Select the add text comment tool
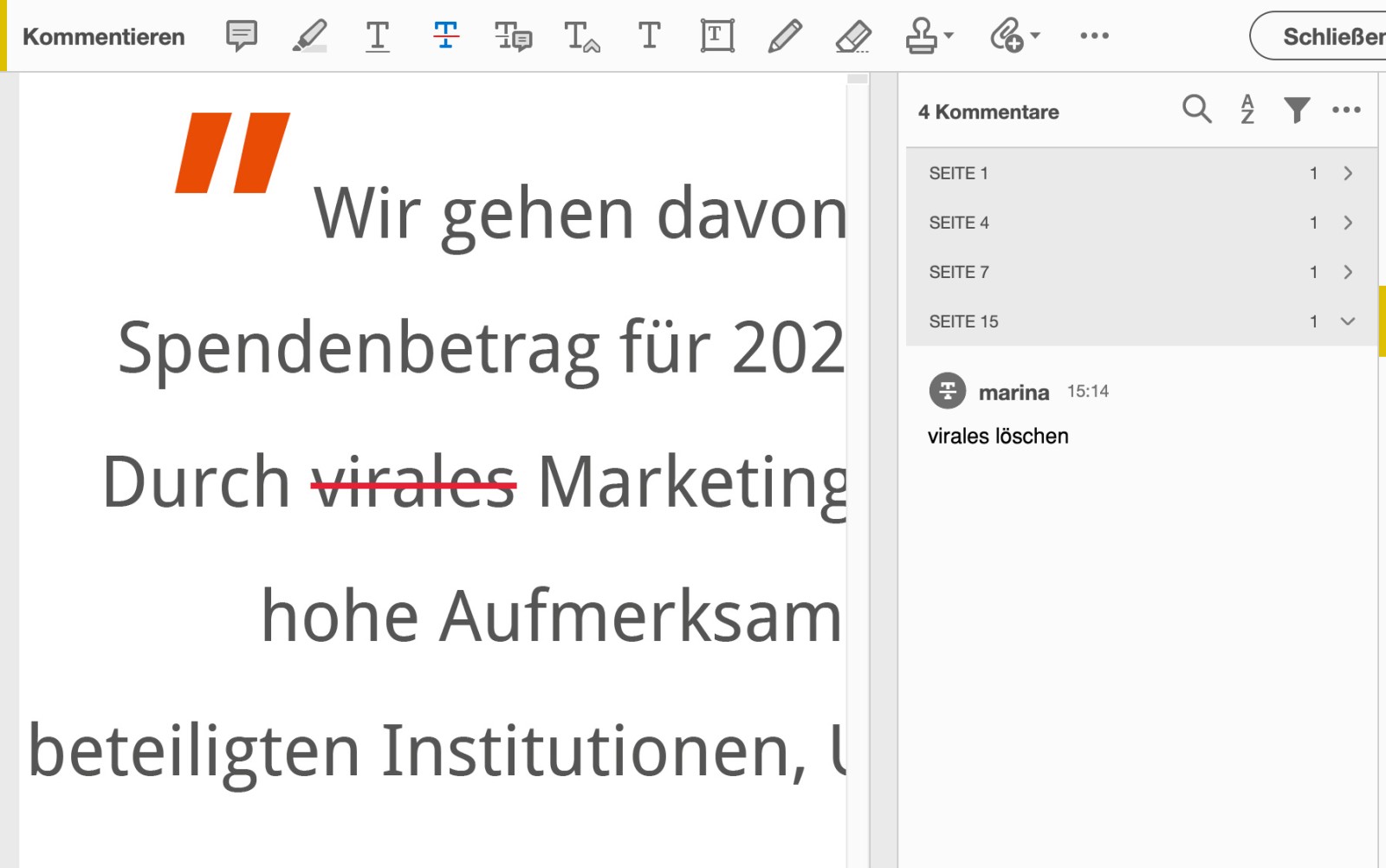 click(649, 36)
